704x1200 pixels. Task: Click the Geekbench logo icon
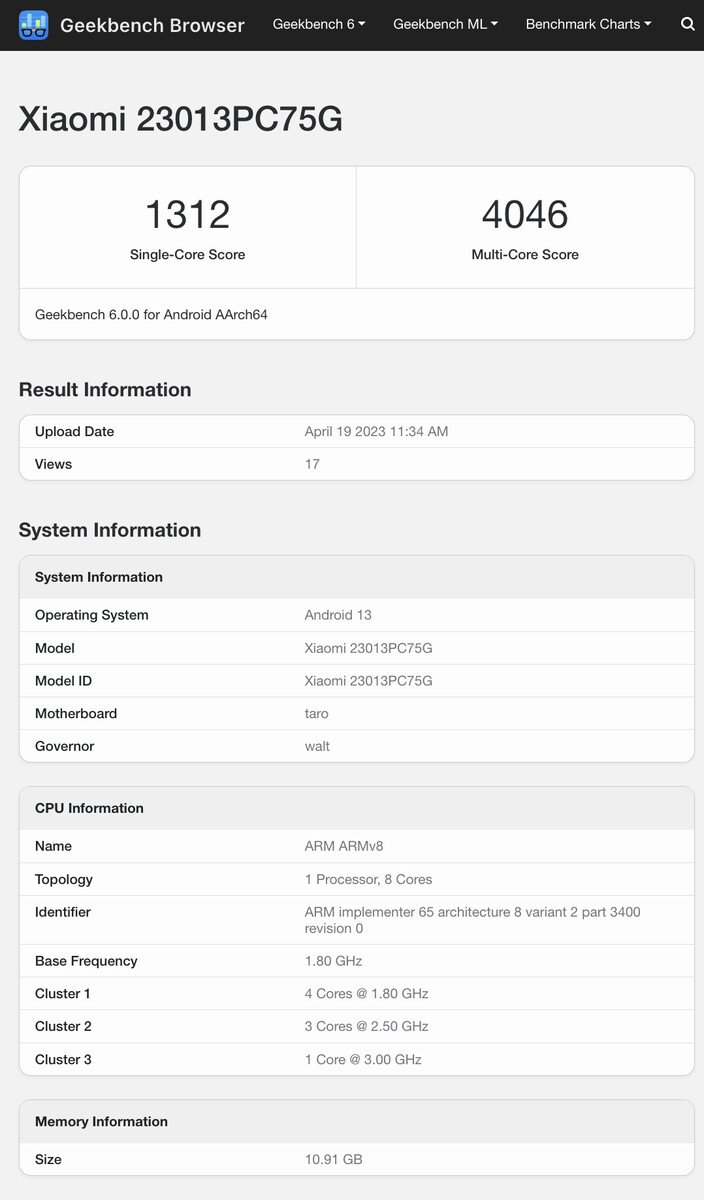(33, 25)
